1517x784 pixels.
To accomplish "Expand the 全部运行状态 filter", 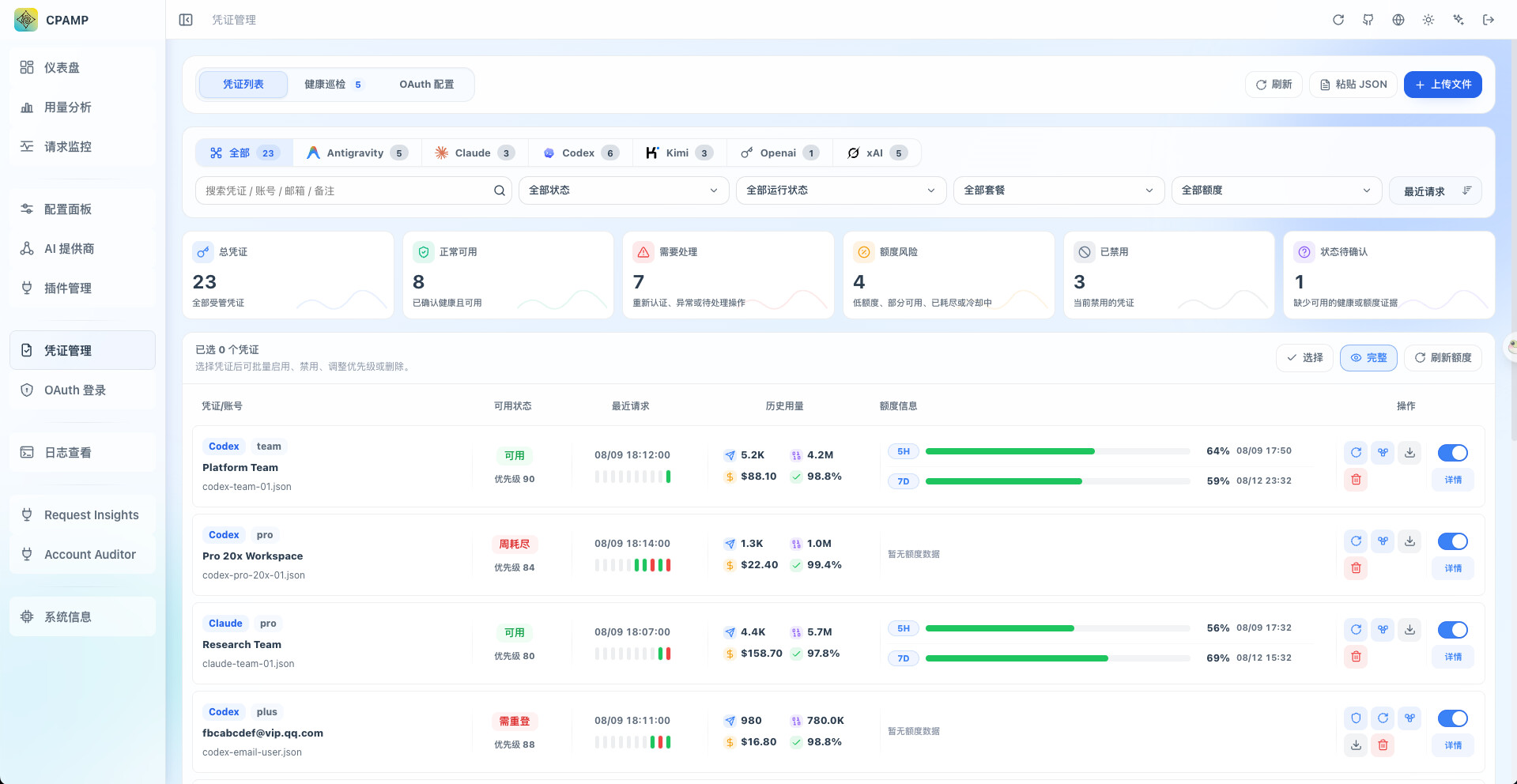I will [x=841, y=190].
